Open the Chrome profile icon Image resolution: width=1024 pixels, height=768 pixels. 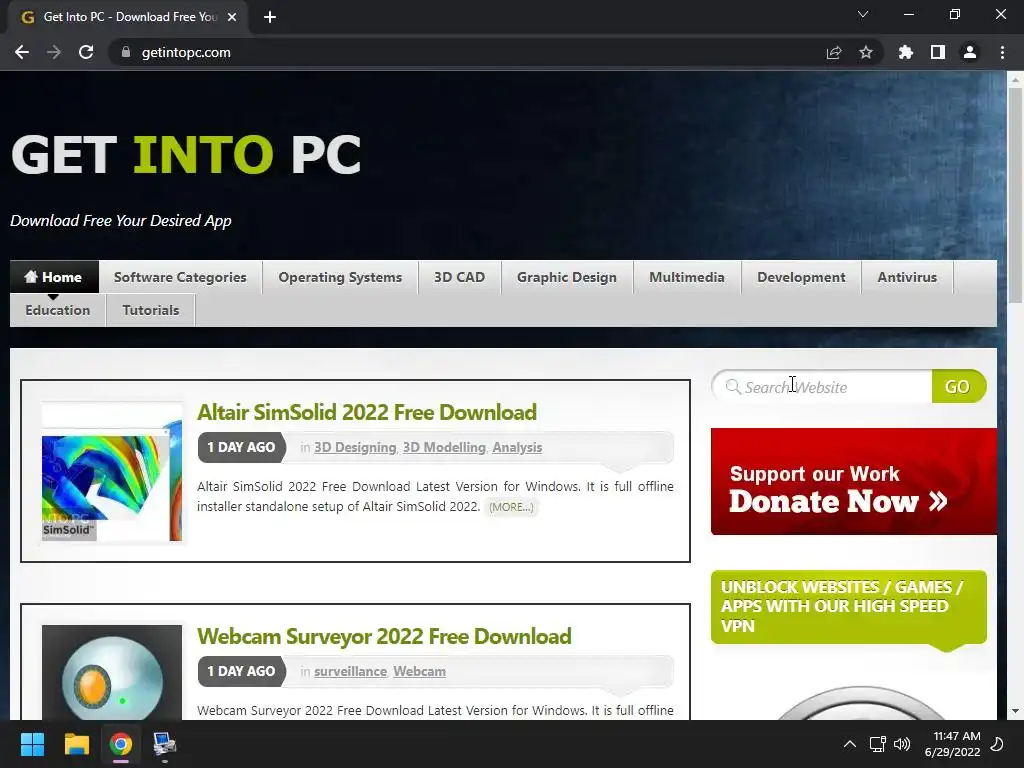coord(970,52)
